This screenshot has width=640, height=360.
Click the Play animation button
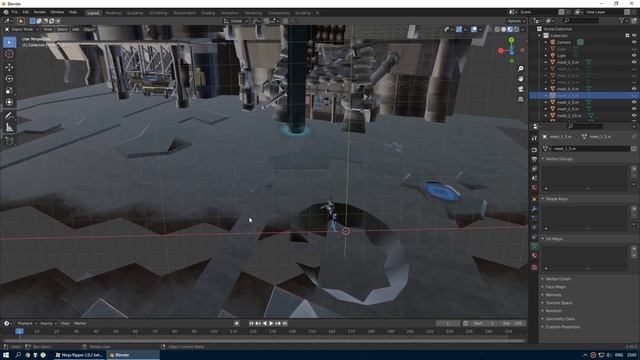[x=271, y=323]
